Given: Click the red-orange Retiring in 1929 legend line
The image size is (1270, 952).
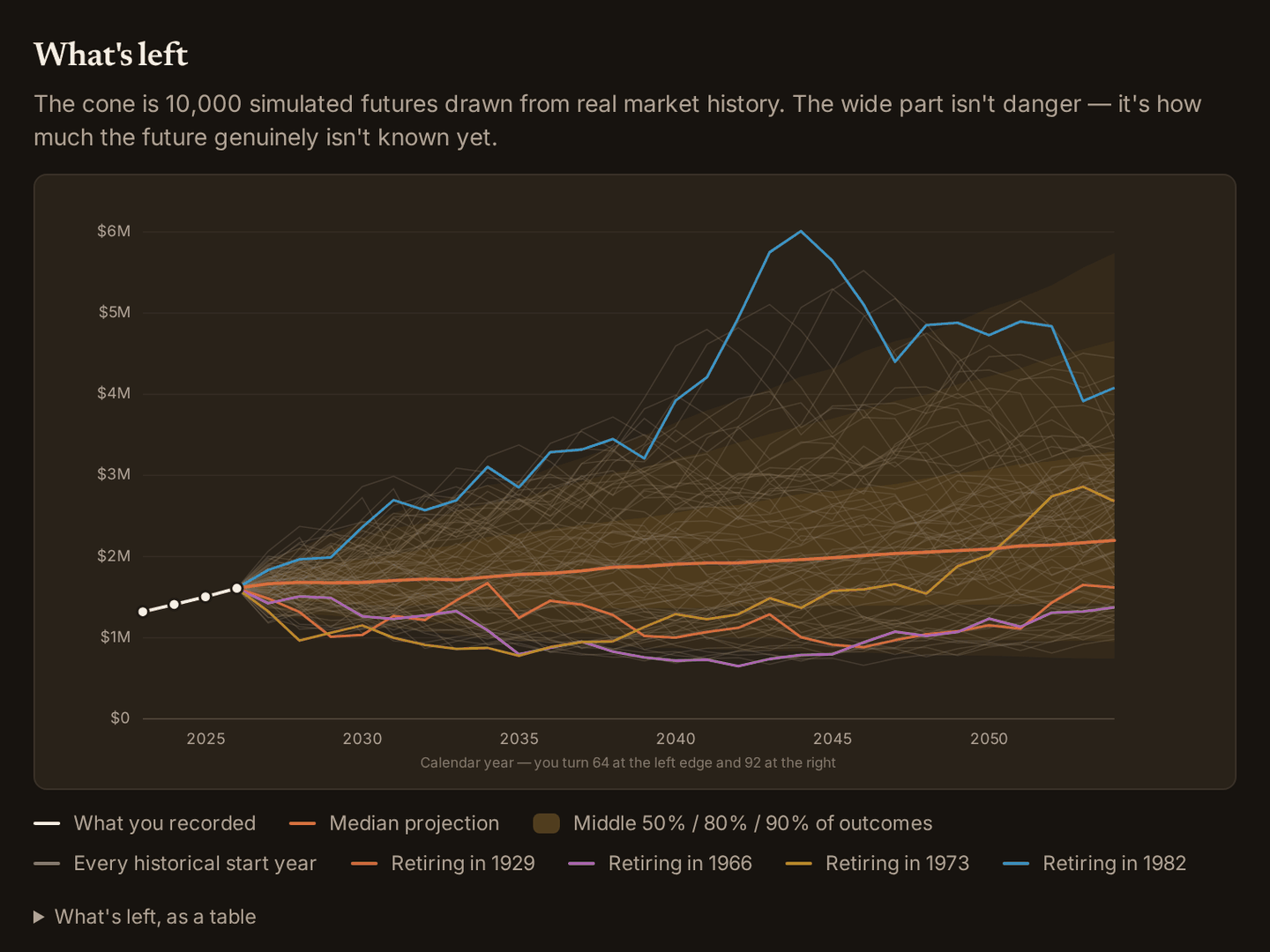Looking at the screenshot, I should click(x=364, y=864).
